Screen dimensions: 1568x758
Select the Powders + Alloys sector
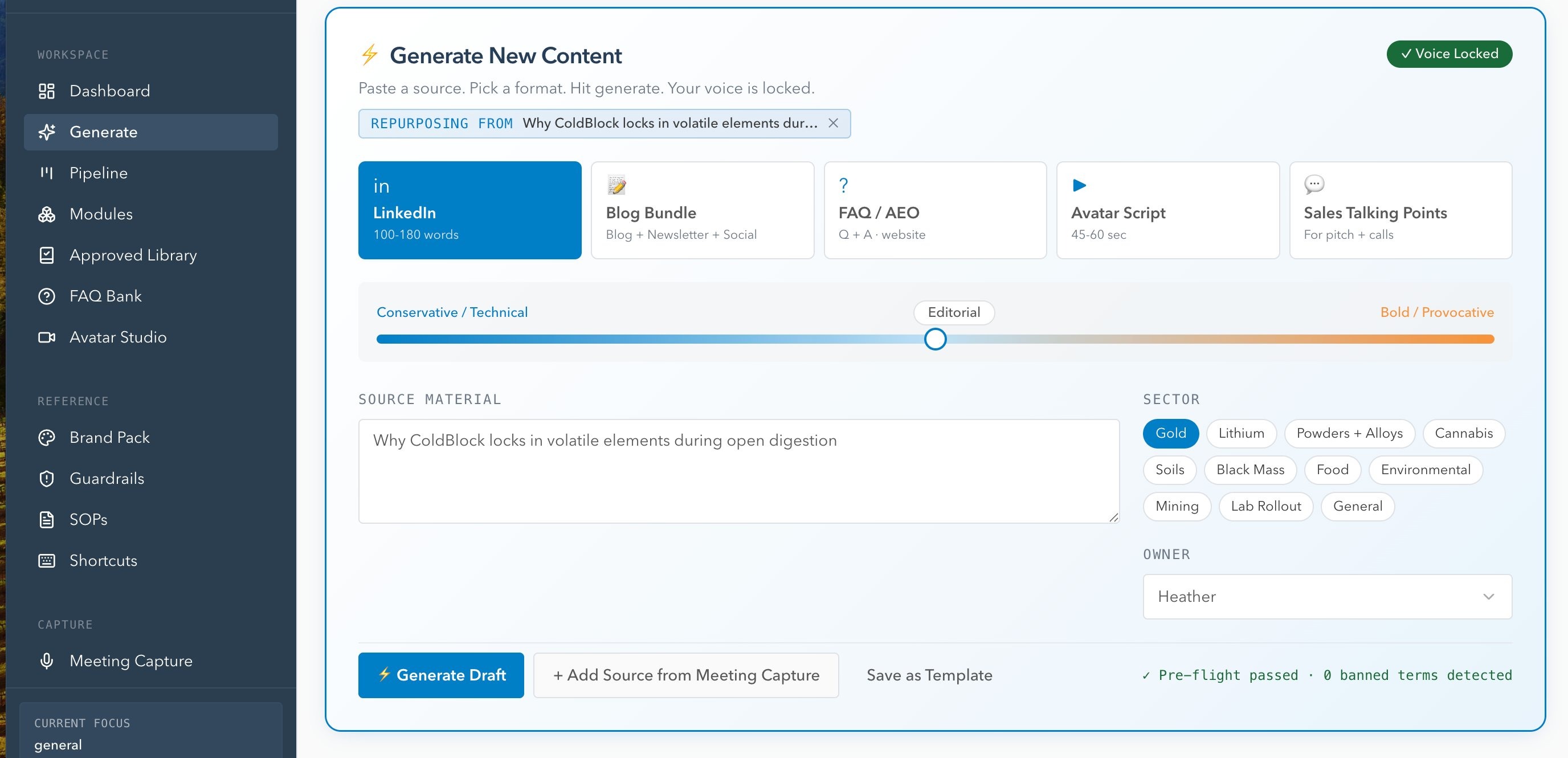pyautogui.click(x=1349, y=434)
